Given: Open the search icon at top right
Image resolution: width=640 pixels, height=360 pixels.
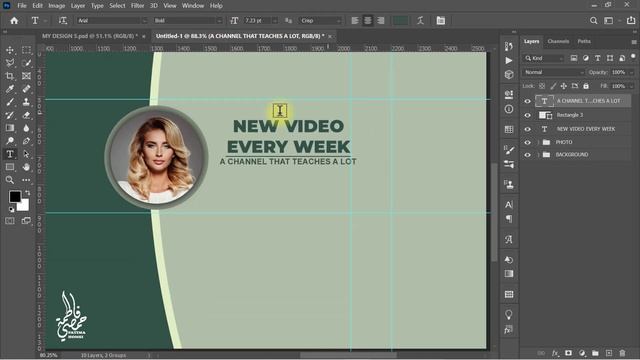Looking at the screenshot, I should pyautogui.click(x=593, y=20).
